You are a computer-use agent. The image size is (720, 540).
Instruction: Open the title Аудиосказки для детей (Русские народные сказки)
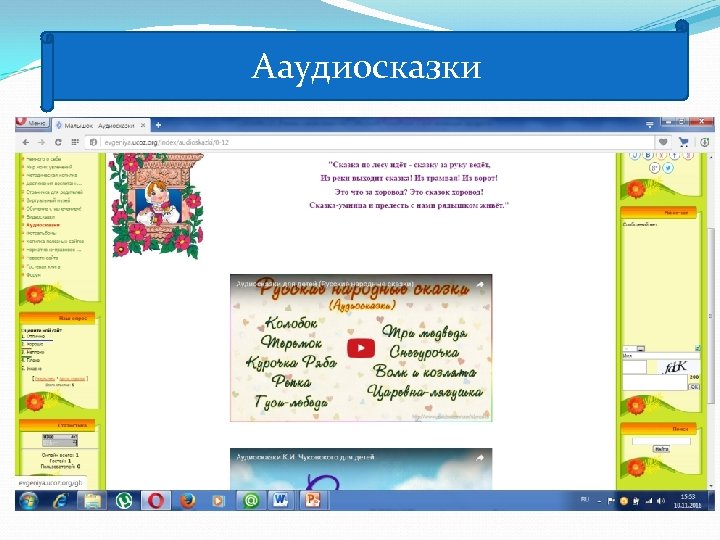[325, 284]
